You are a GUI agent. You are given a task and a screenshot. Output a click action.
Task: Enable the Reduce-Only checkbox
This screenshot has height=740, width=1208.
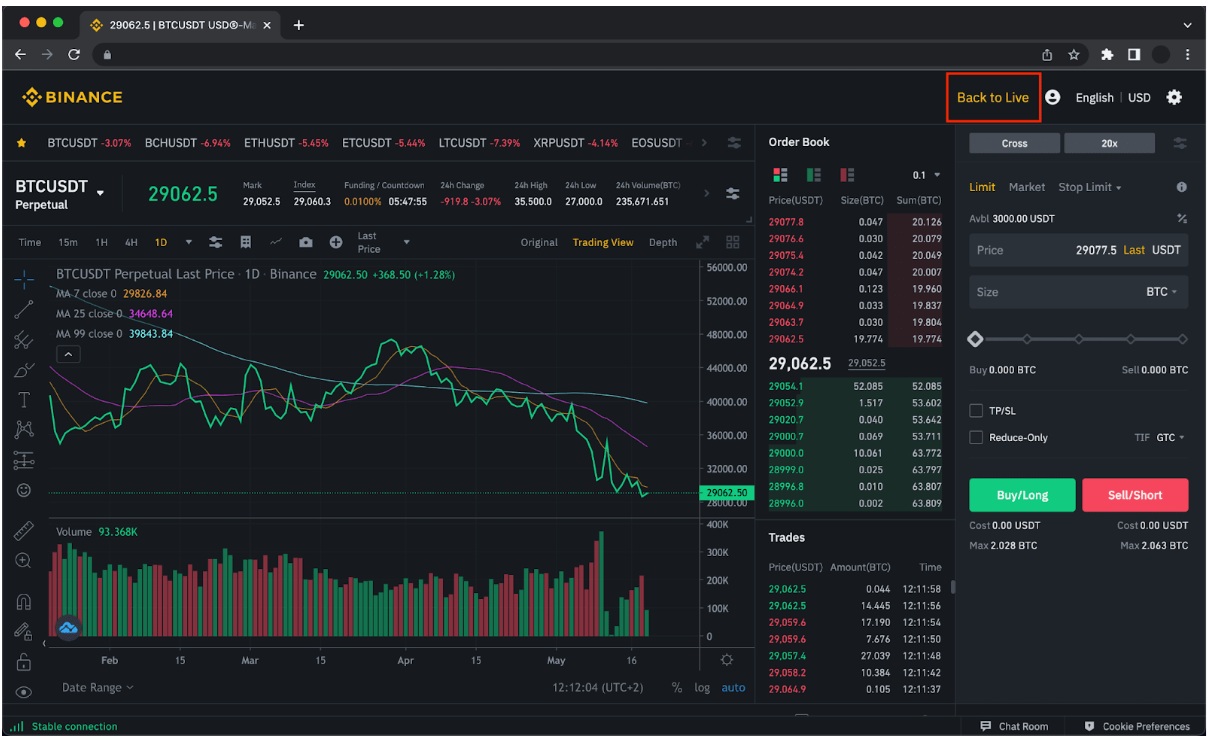tap(976, 437)
